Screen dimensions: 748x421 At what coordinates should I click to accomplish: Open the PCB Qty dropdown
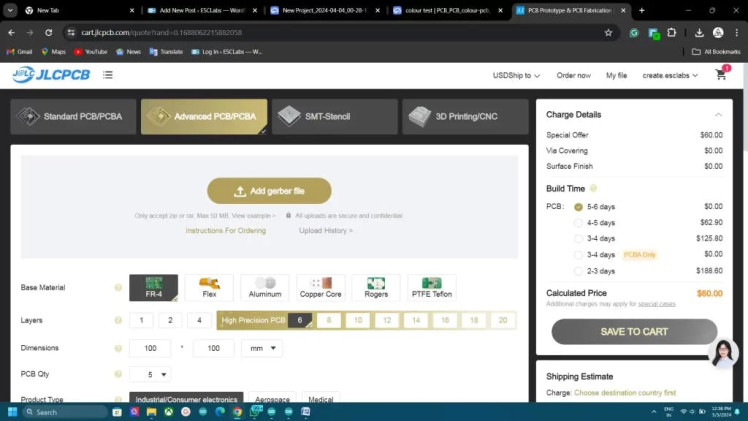[150, 374]
